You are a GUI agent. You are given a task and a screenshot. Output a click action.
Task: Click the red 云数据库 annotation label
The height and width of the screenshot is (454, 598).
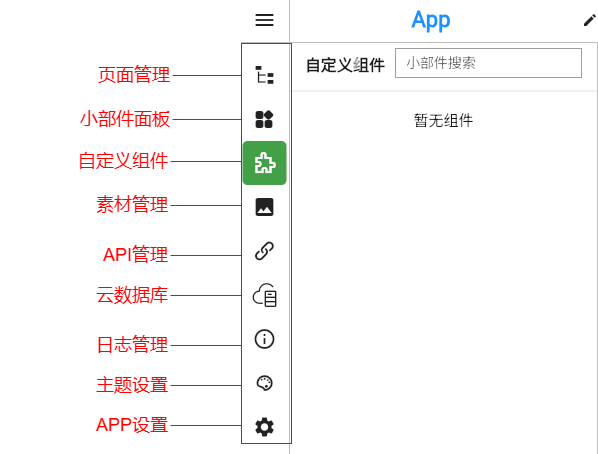[x=132, y=295]
